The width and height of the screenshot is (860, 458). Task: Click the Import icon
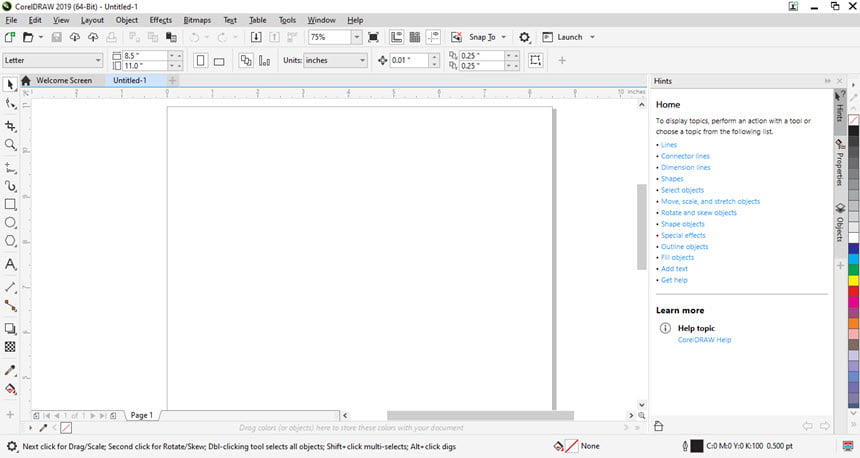coord(256,37)
